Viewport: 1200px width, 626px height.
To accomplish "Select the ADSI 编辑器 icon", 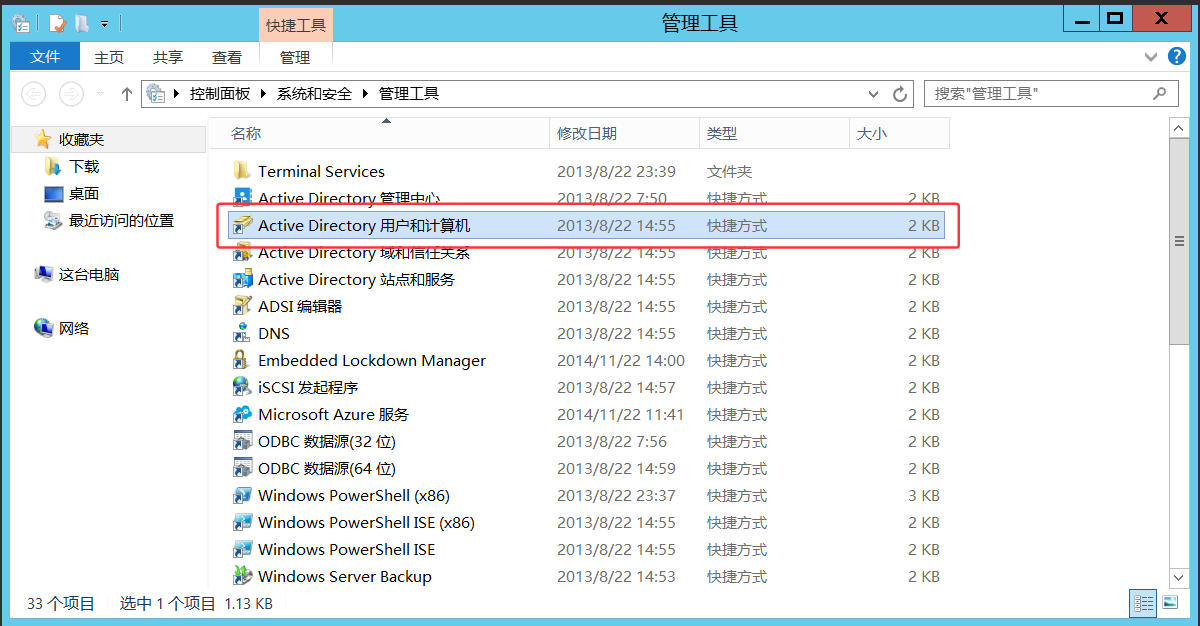I will [241, 306].
